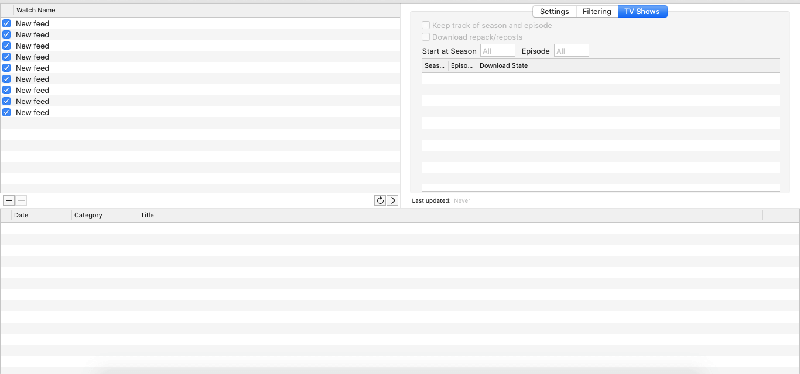Click the greyed-out minus button under the watch list
The image size is (800, 374).
click(21, 201)
